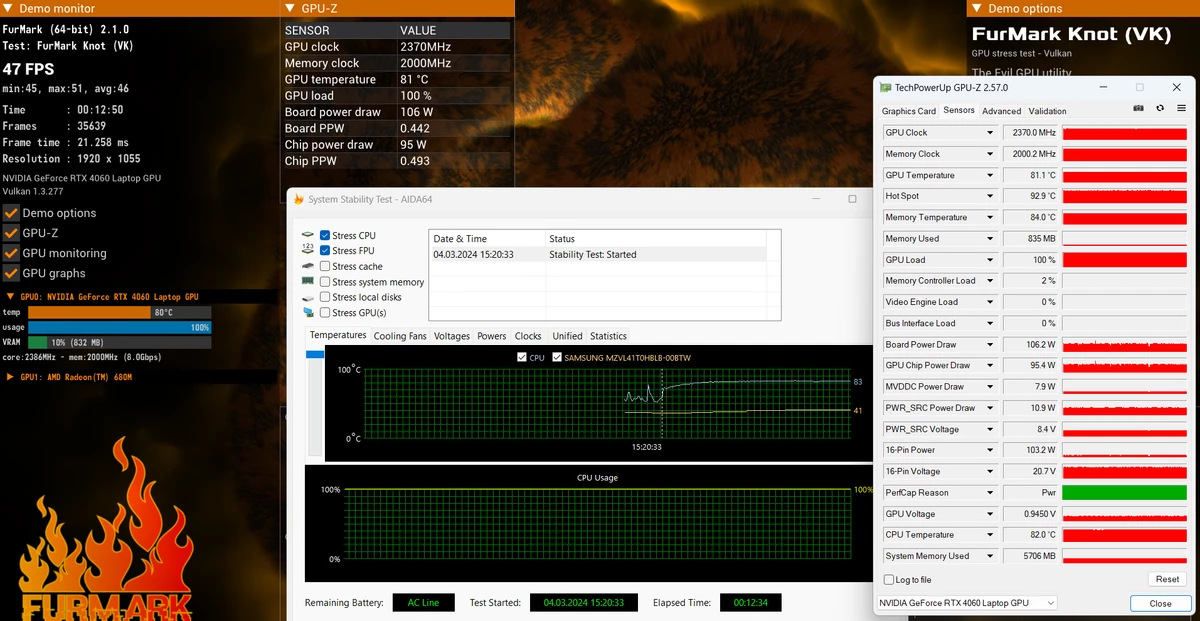
Task: Click the RAM module icon beside Stress system memory
Action: (308, 282)
